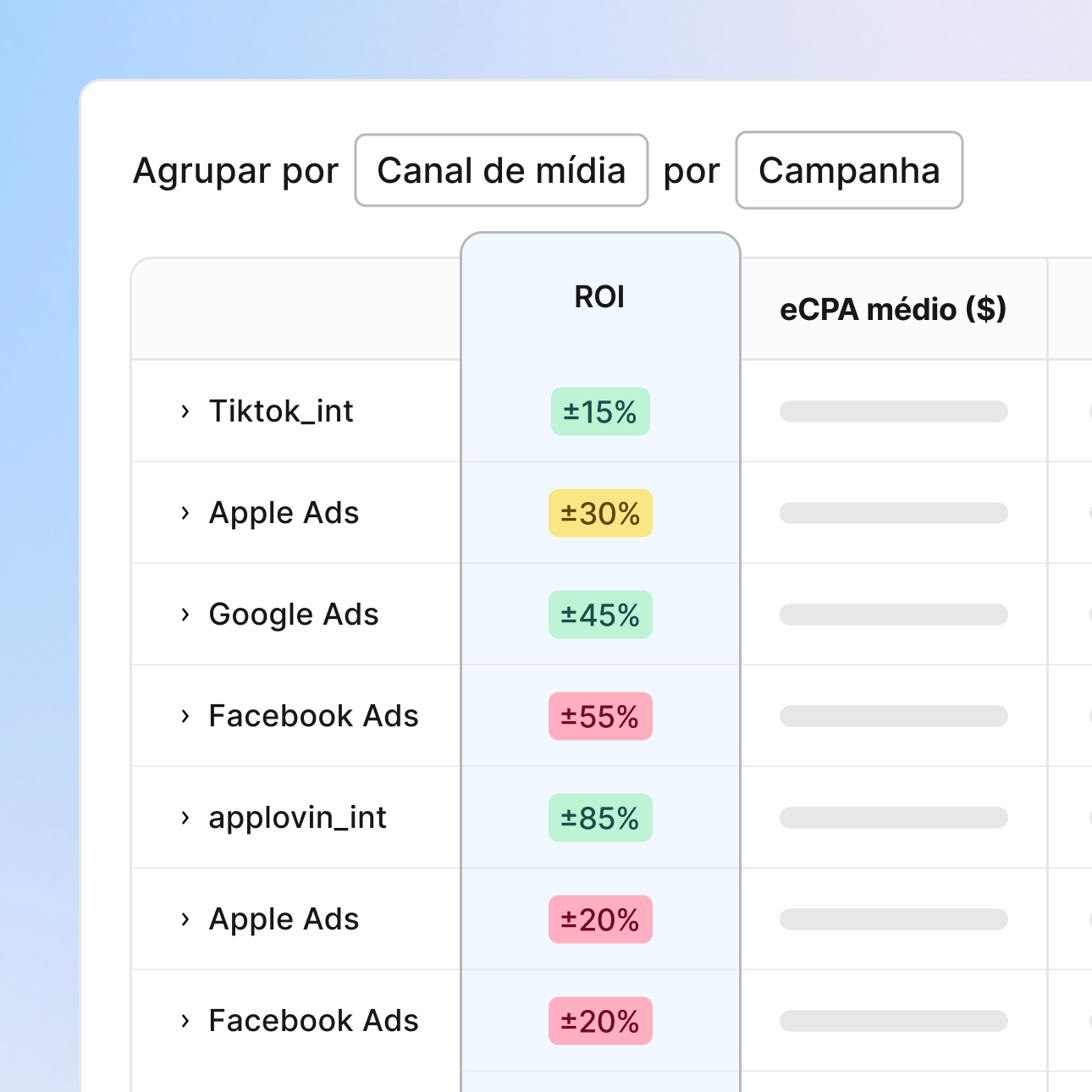The width and height of the screenshot is (1092, 1092).
Task: Expand the second Apple Ads row chevron
Action: click(185, 919)
